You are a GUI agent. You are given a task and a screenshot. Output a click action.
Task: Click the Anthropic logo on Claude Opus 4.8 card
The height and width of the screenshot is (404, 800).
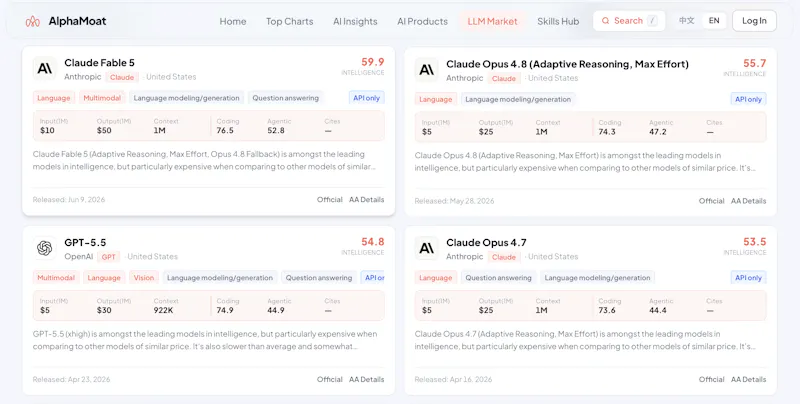pos(427,70)
